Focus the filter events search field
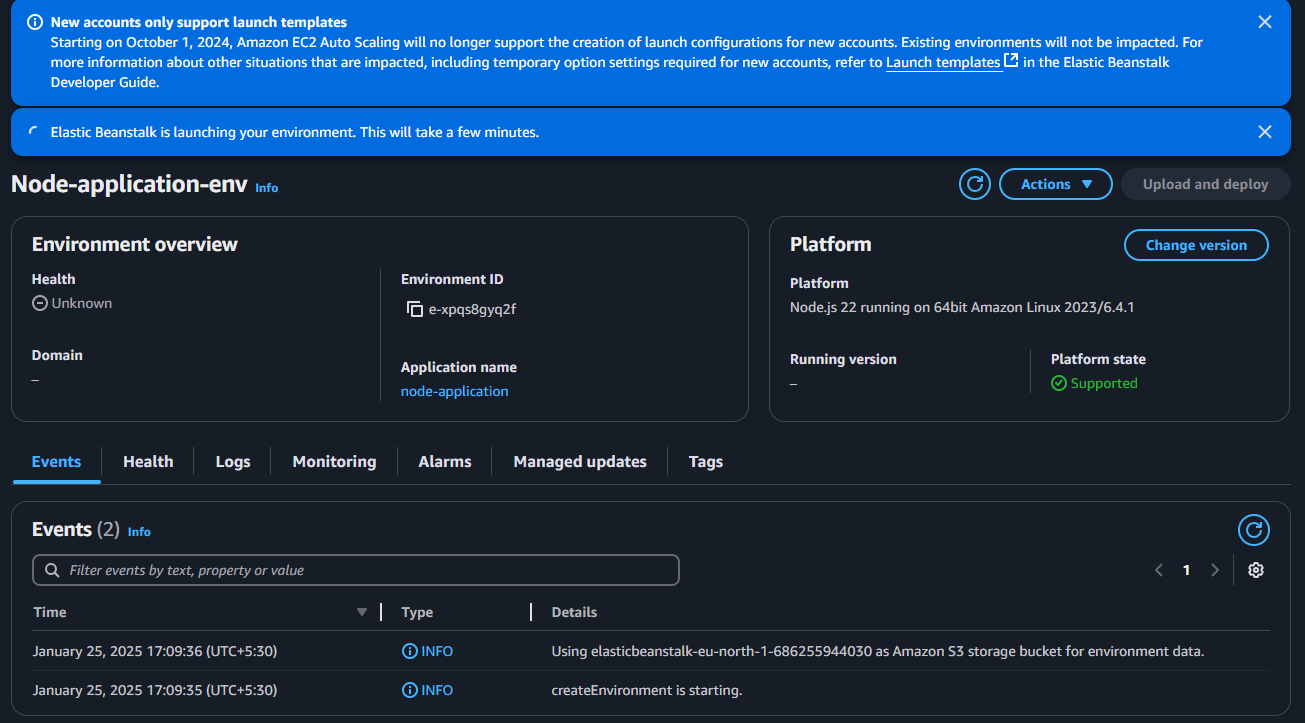 (x=356, y=570)
